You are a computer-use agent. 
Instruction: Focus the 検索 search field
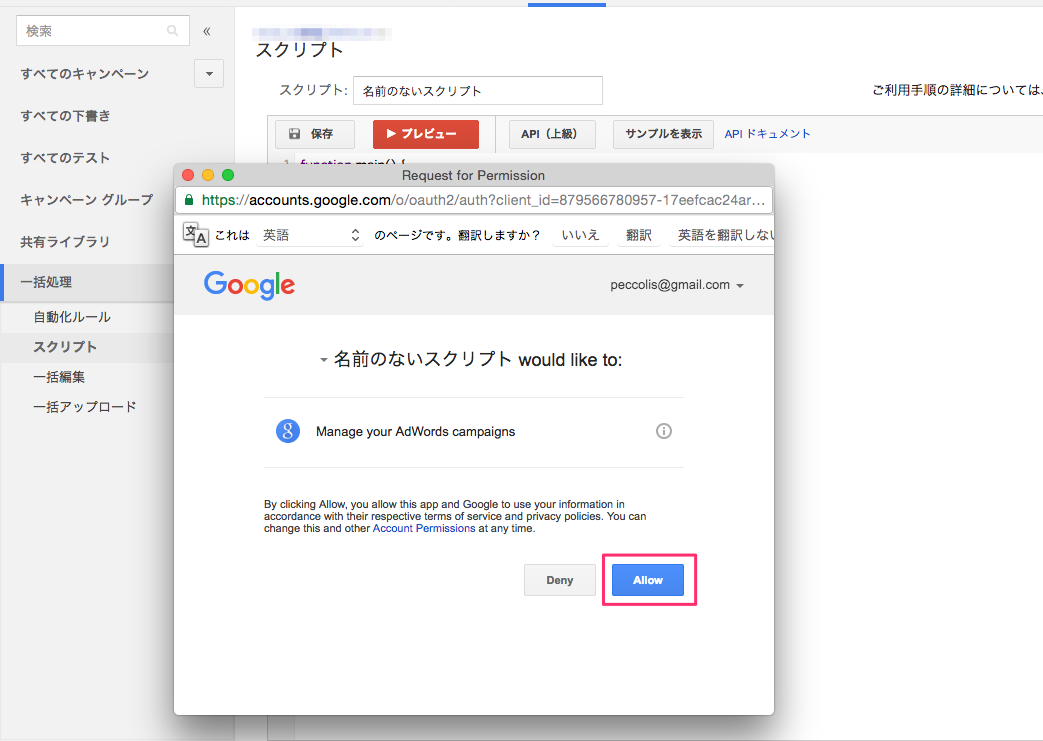pyautogui.click(x=102, y=31)
